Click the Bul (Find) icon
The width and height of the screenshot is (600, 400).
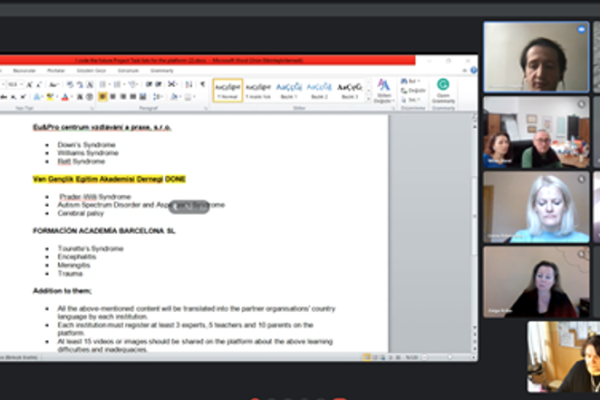tap(413, 80)
